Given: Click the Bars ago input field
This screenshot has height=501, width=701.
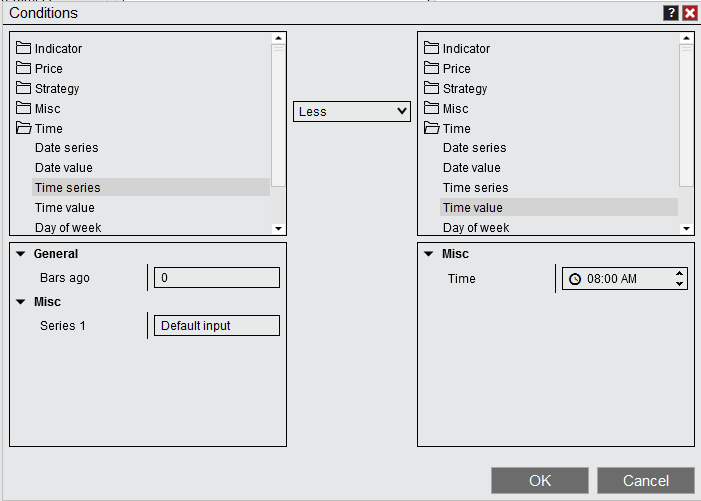Looking at the screenshot, I should [217, 278].
